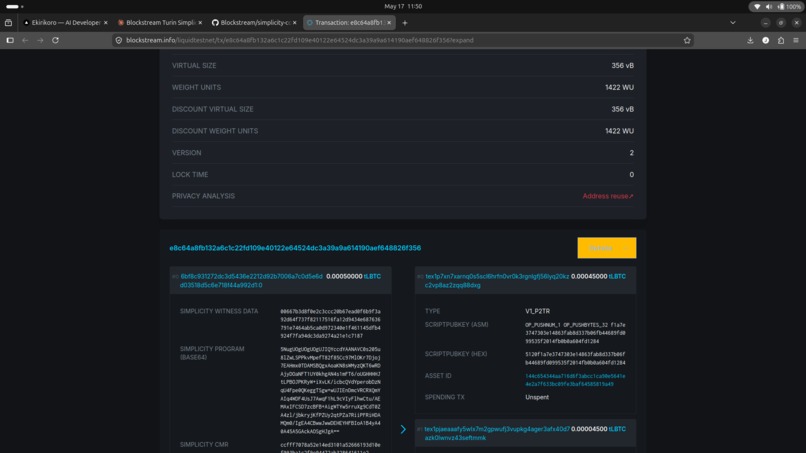Click the SIMPLICITY CMR label

click(x=204, y=444)
